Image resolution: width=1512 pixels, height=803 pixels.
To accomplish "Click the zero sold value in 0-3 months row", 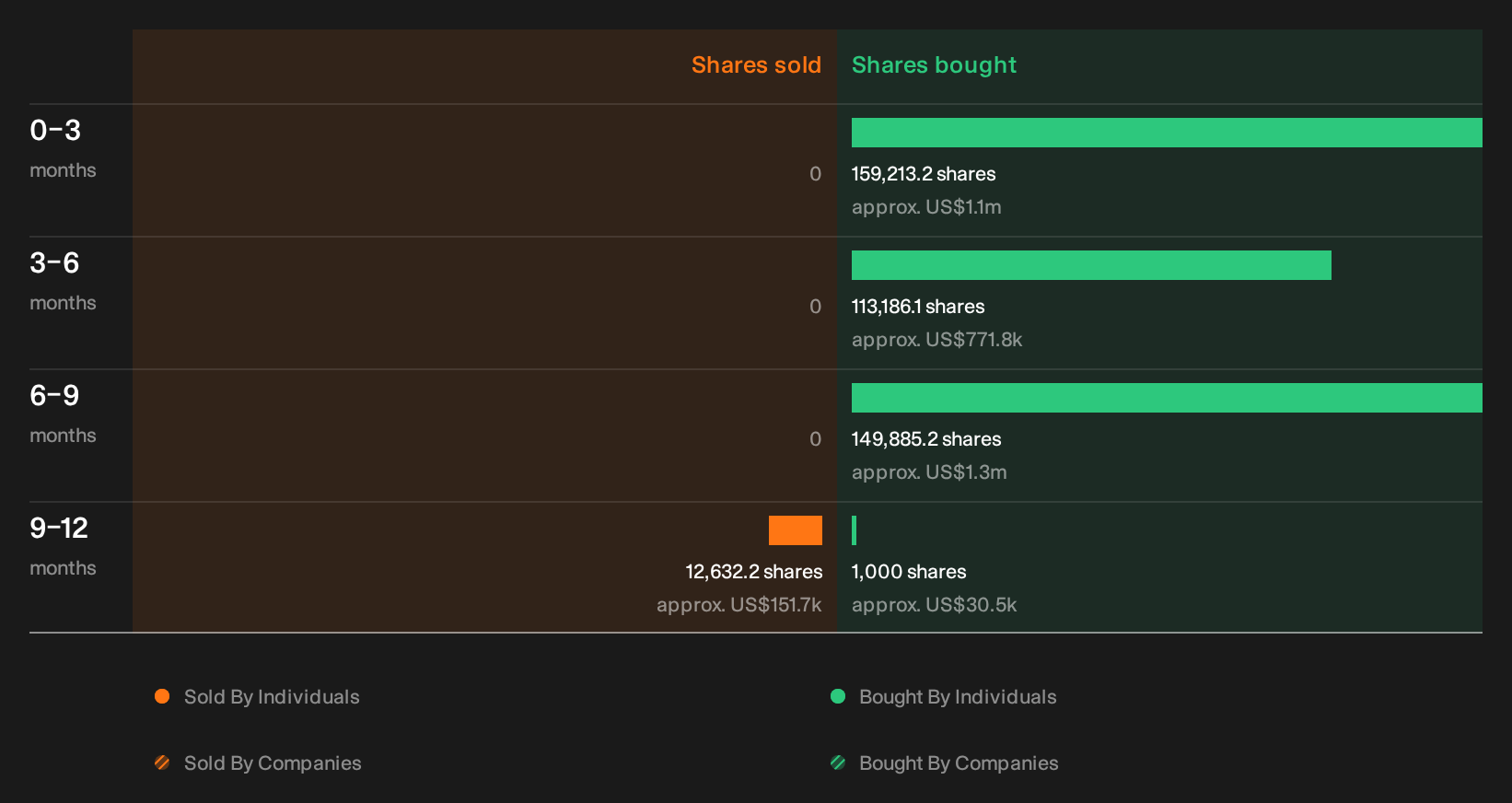I will 815,174.
